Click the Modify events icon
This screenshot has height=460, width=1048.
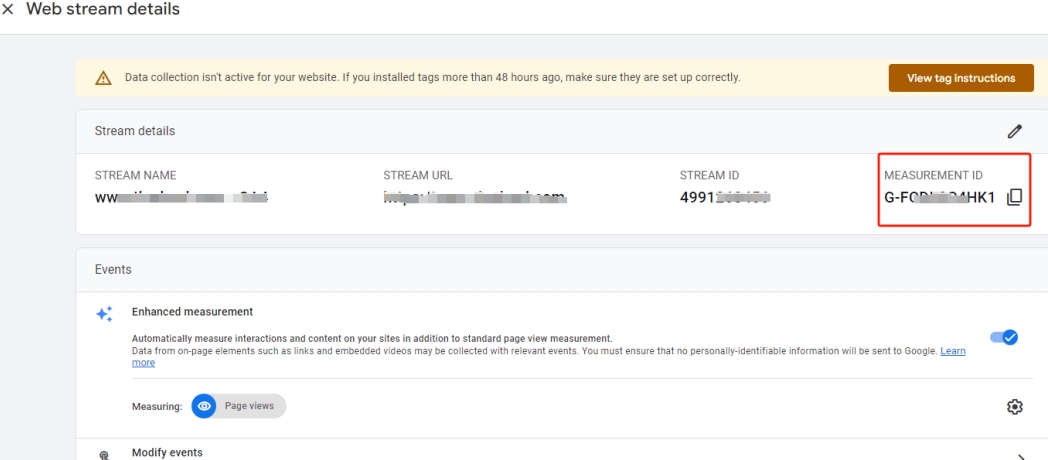(x=104, y=455)
